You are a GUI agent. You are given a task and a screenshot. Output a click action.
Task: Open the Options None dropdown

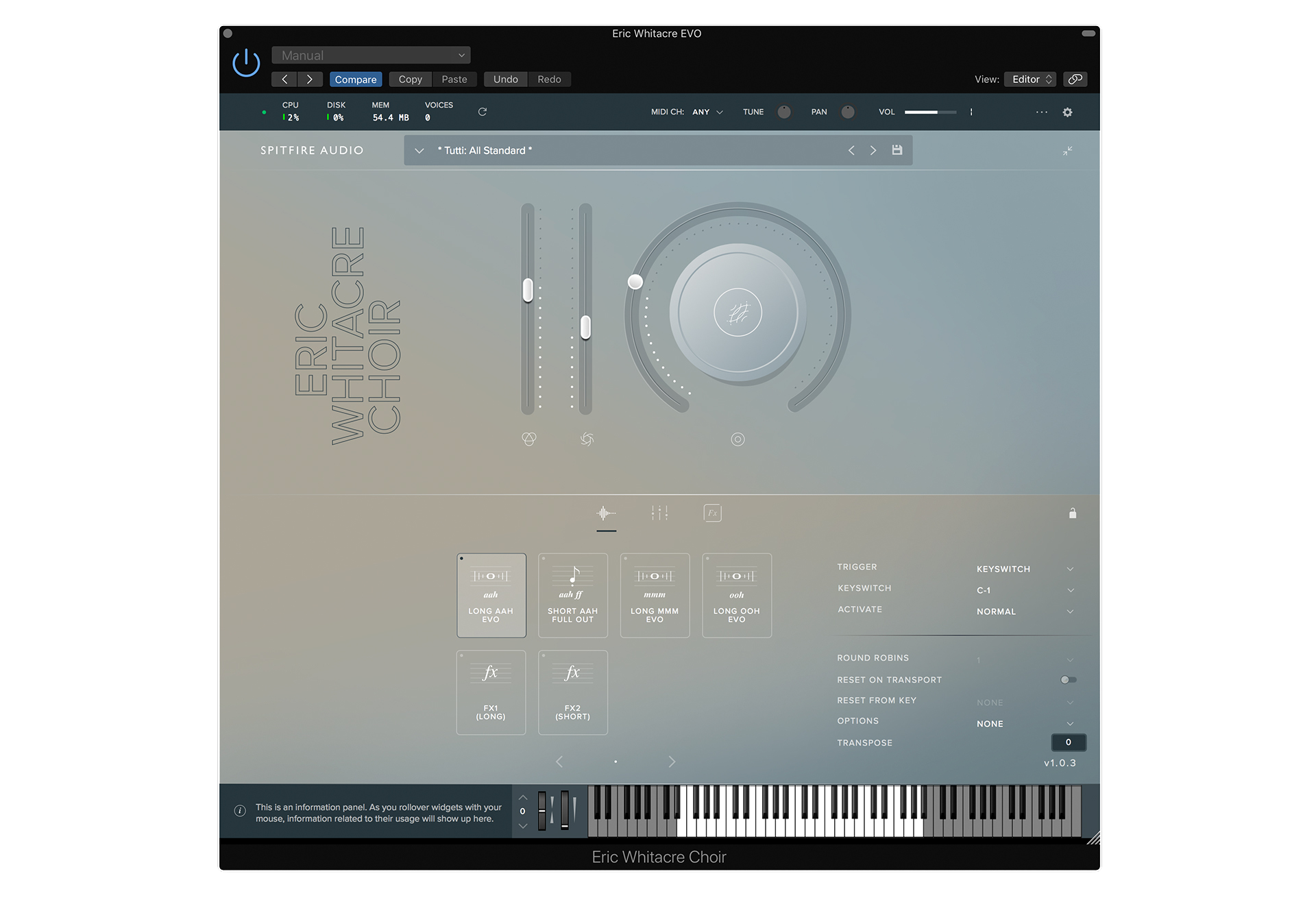pyautogui.click(x=1025, y=724)
